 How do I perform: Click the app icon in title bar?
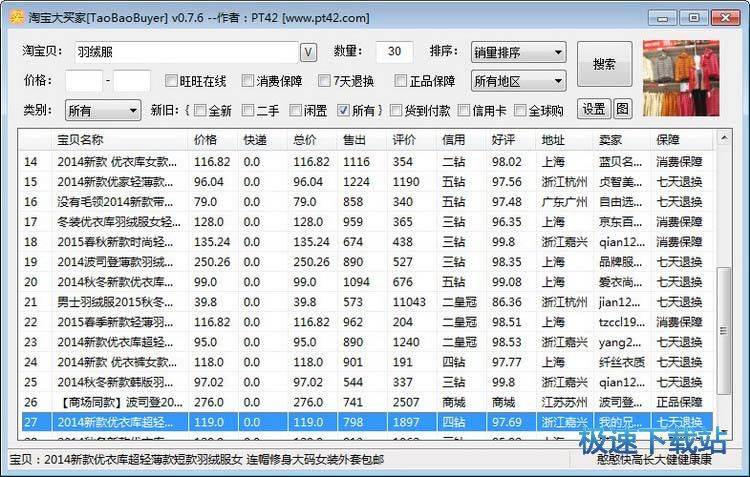pyautogui.click(x=13, y=17)
